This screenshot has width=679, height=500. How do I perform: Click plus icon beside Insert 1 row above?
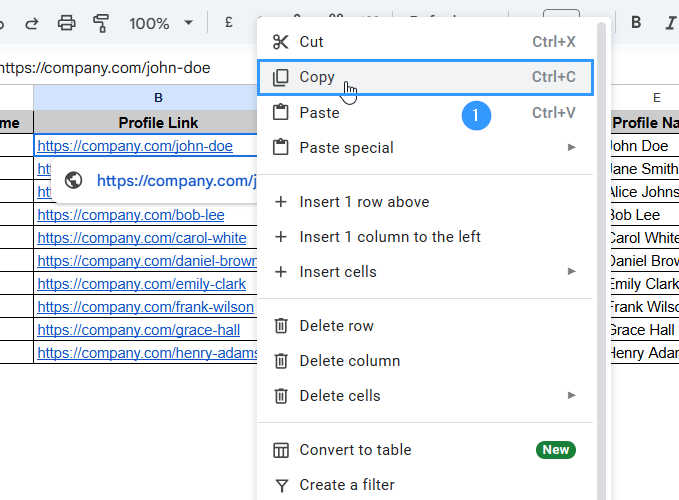click(x=281, y=202)
